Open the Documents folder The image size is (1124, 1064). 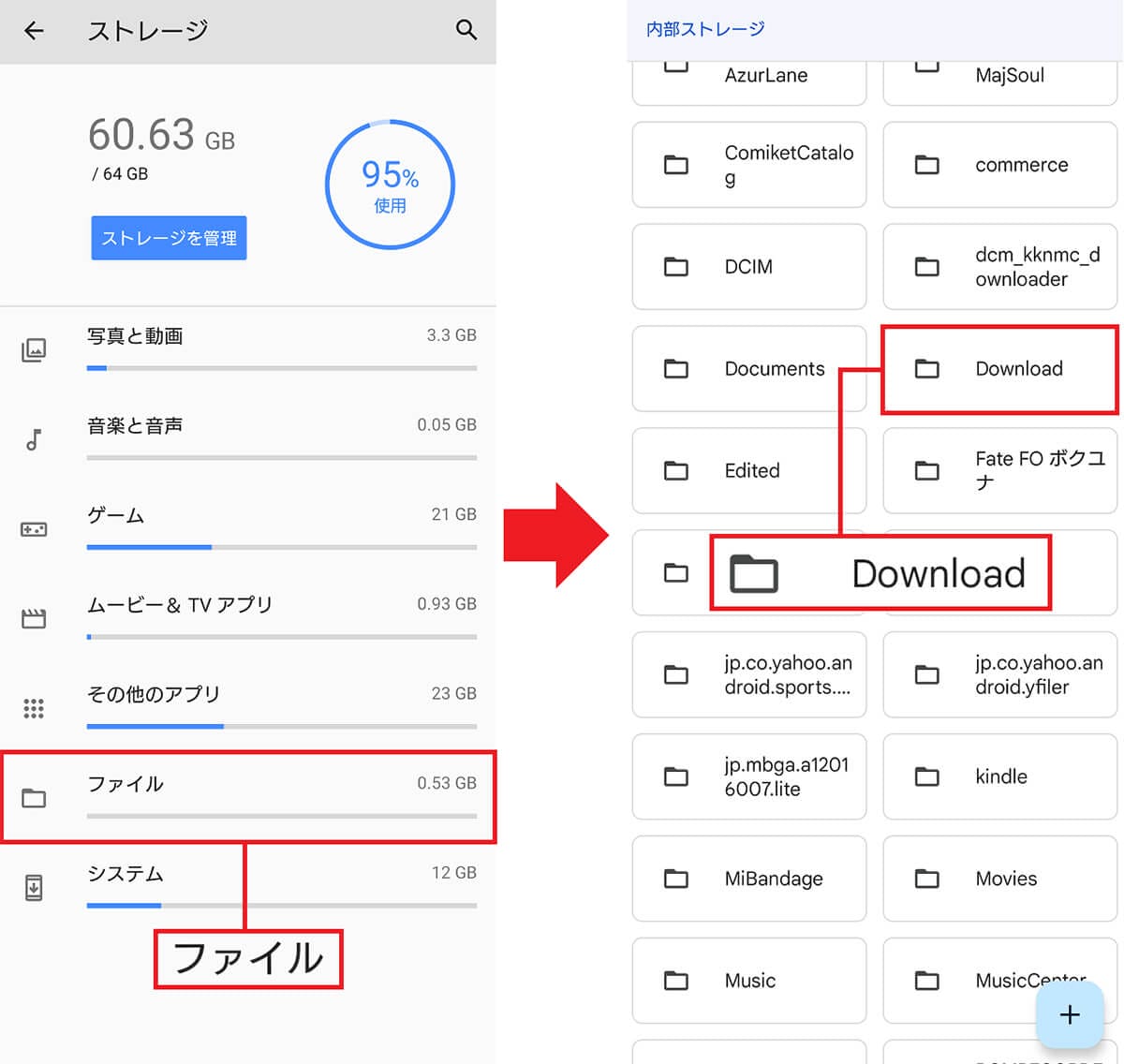tap(749, 369)
